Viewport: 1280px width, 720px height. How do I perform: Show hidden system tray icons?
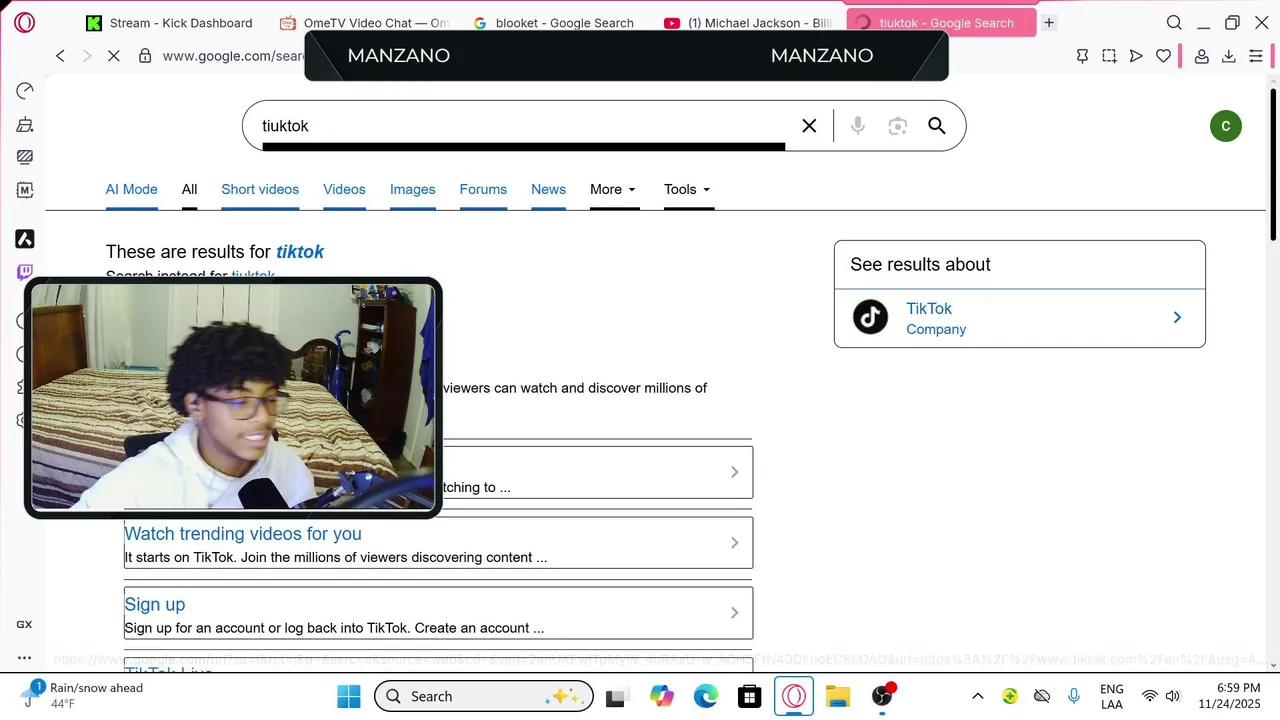click(978, 696)
